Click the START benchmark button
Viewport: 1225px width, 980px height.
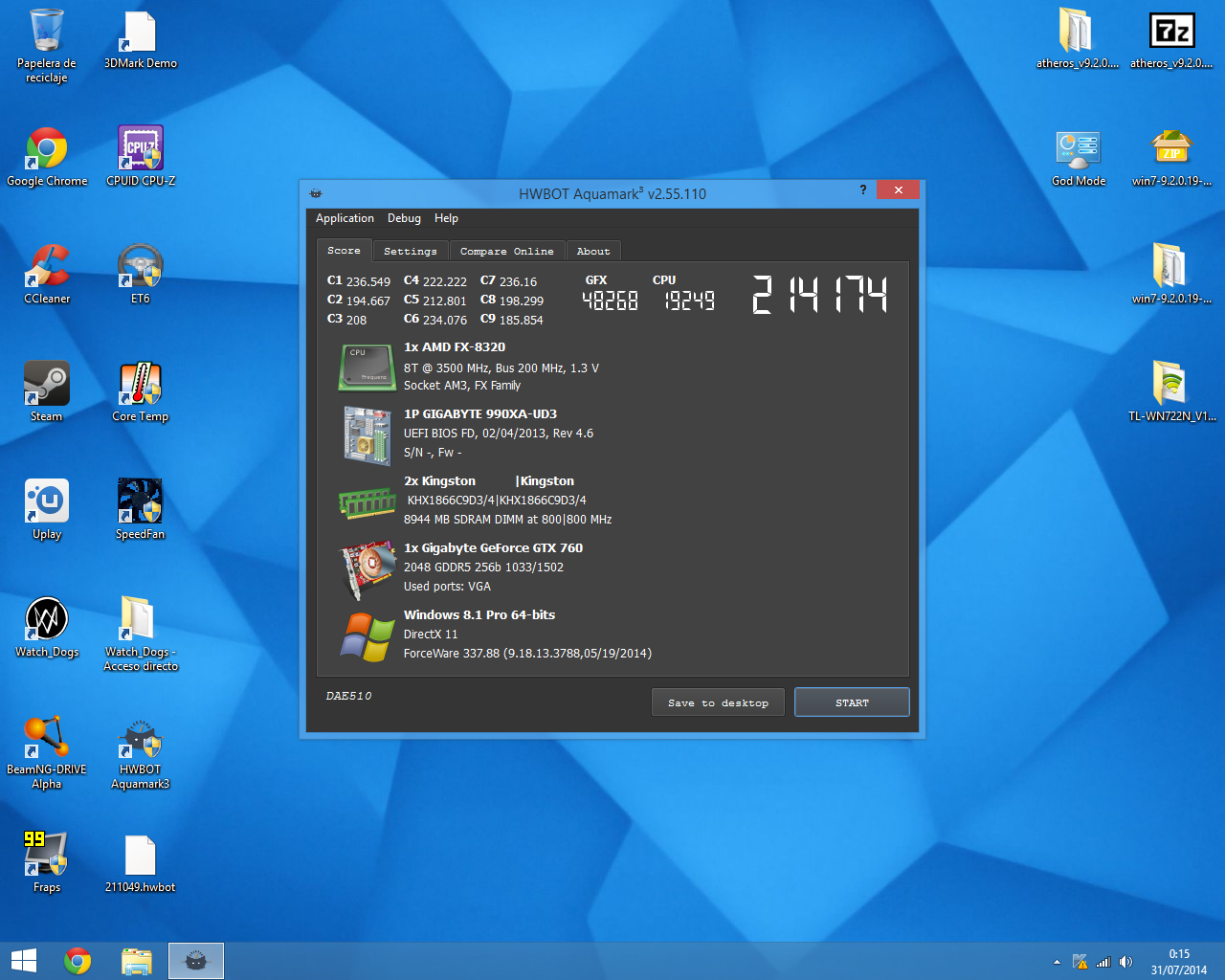pos(852,702)
